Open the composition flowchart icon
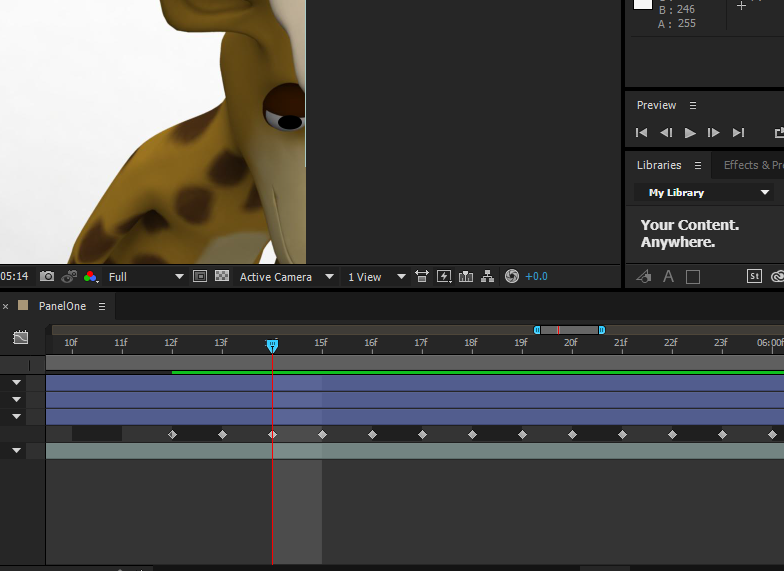This screenshot has height=571, width=784. [488, 276]
